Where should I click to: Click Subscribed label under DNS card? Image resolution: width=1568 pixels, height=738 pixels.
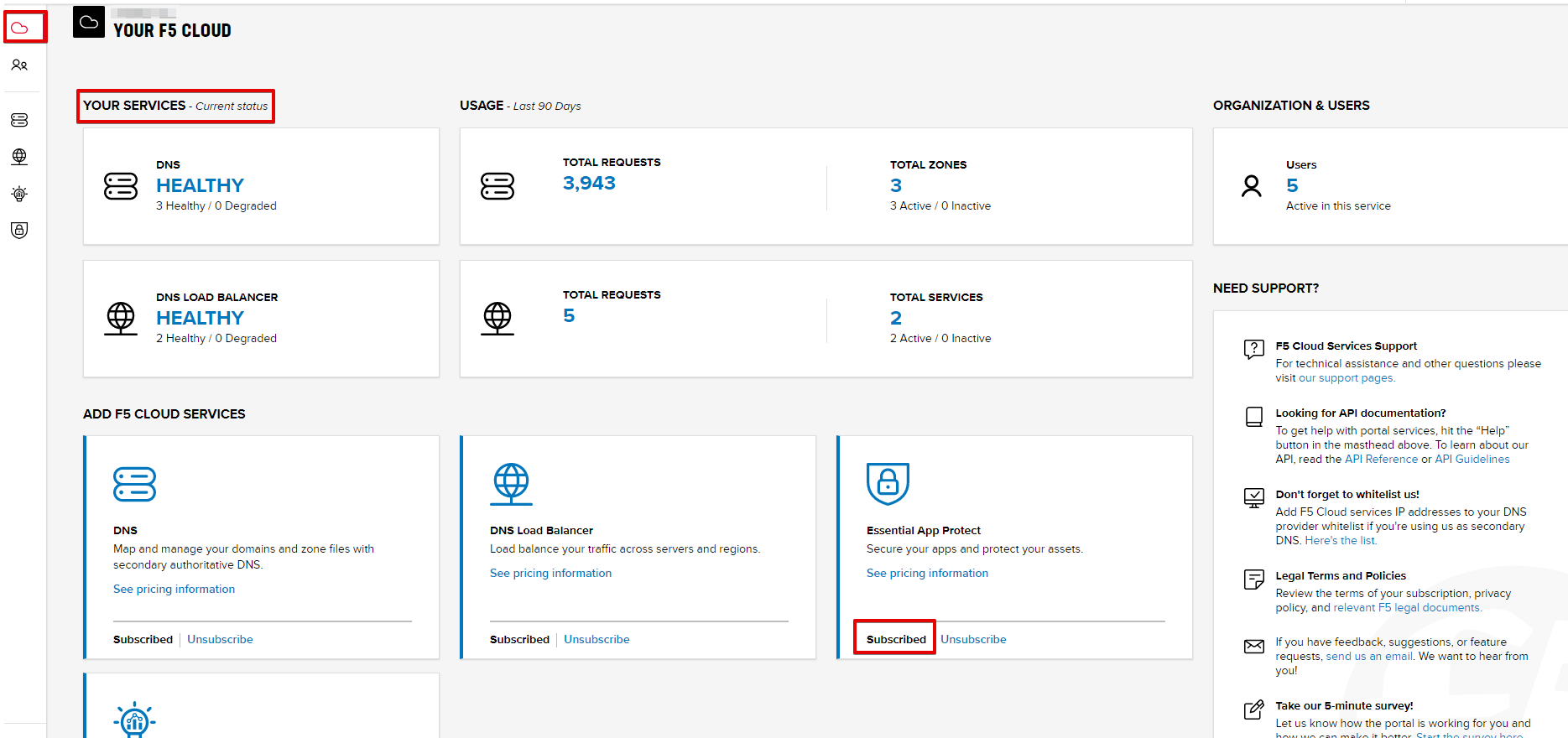coord(143,639)
